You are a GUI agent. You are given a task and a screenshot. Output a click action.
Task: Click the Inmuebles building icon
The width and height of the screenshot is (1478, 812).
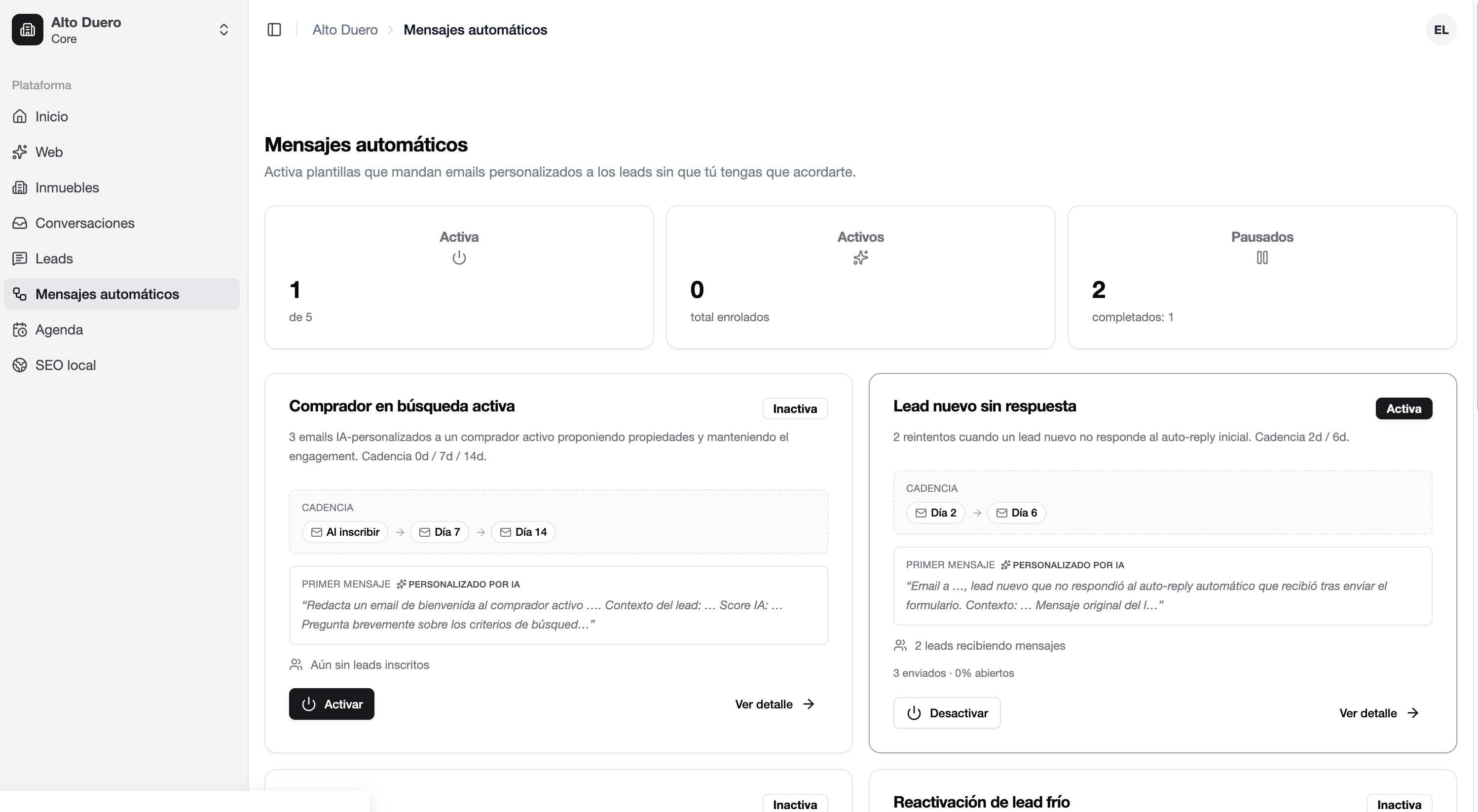pyautogui.click(x=20, y=187)
